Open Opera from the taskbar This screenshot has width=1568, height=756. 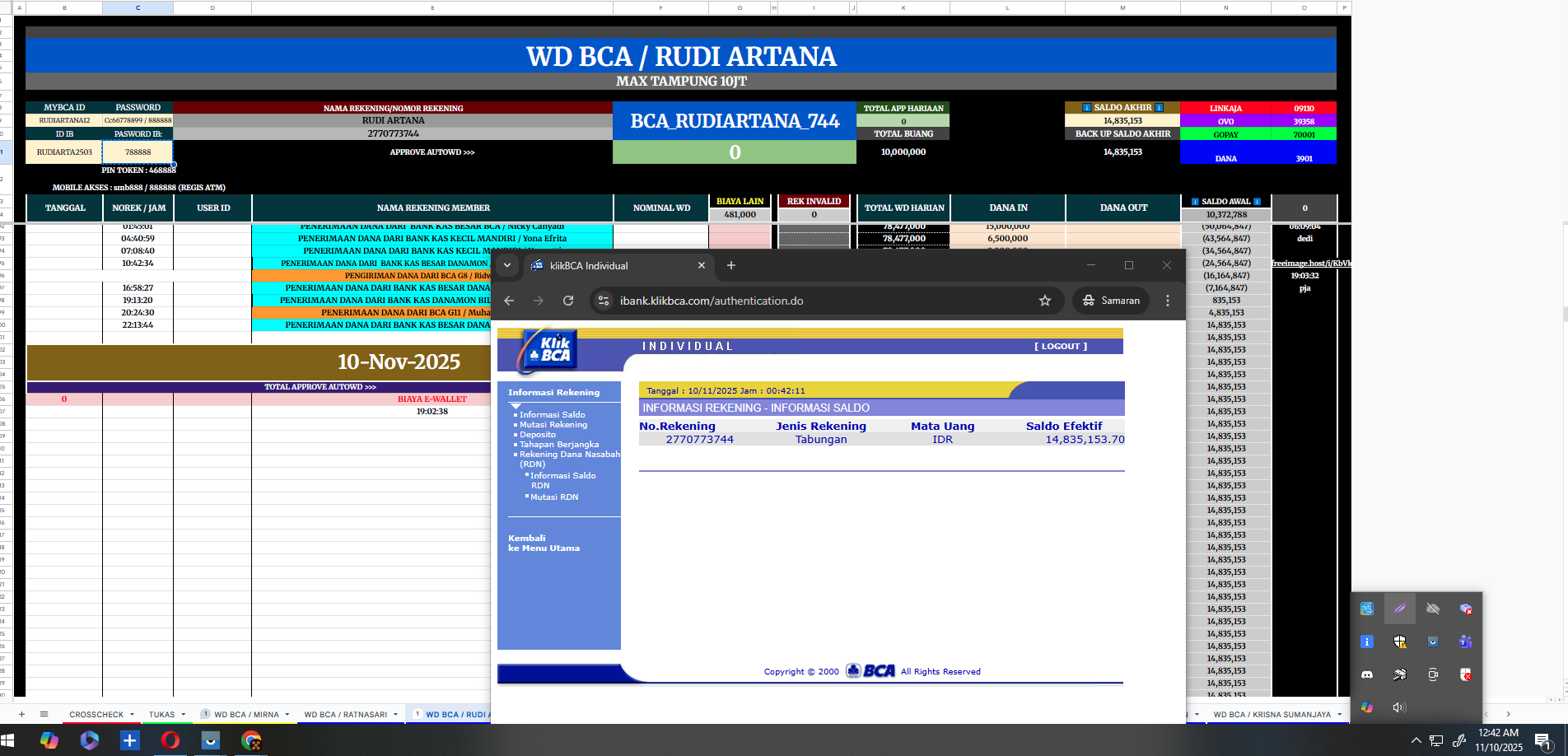(170, 740)
